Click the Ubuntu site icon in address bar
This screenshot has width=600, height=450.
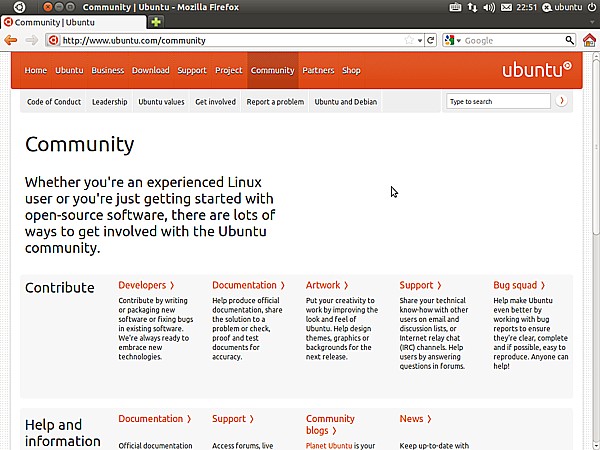click(54, 40)
